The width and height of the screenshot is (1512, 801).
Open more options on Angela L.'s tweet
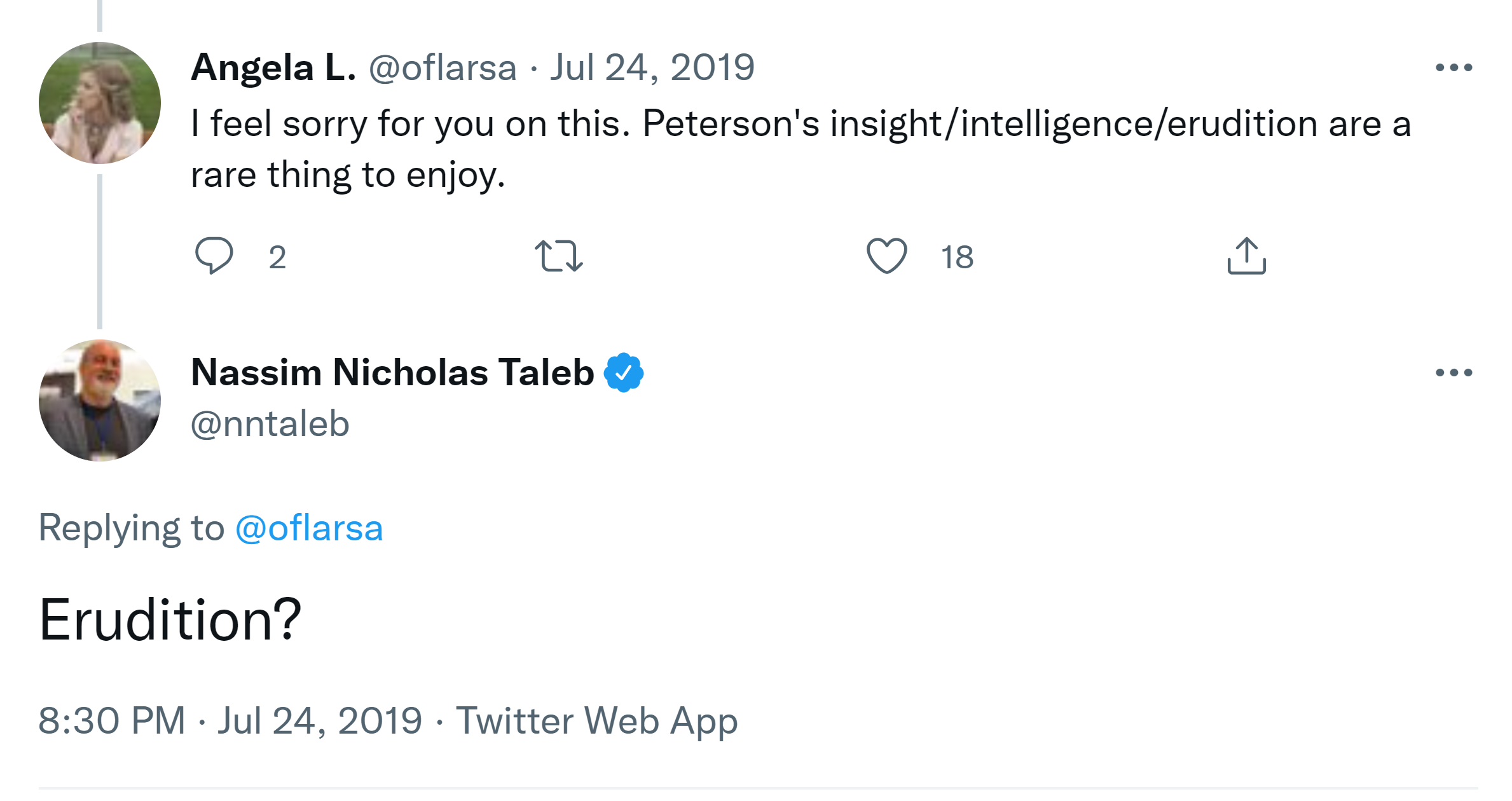(x=1454, y=67)
